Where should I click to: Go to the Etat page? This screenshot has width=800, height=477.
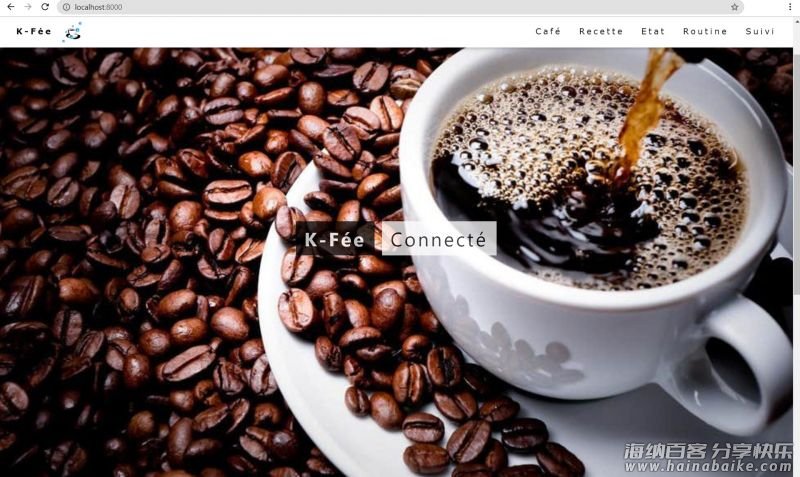coord(653,32)
